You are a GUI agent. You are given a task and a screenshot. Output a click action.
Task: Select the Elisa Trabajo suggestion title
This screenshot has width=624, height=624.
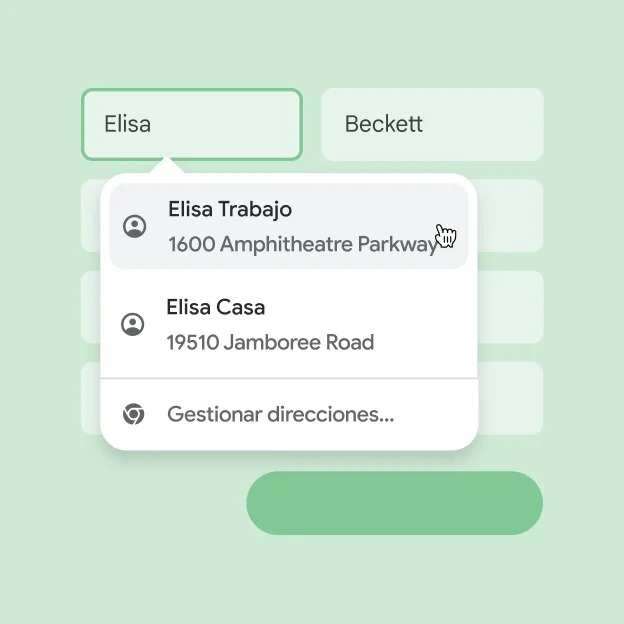click(x=230, y=210)
